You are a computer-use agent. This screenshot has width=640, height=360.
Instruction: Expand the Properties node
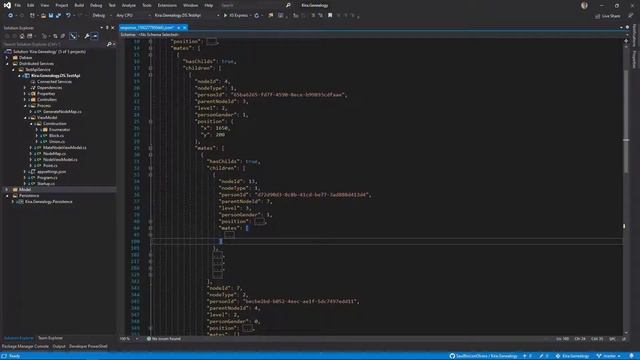point(25,93)
